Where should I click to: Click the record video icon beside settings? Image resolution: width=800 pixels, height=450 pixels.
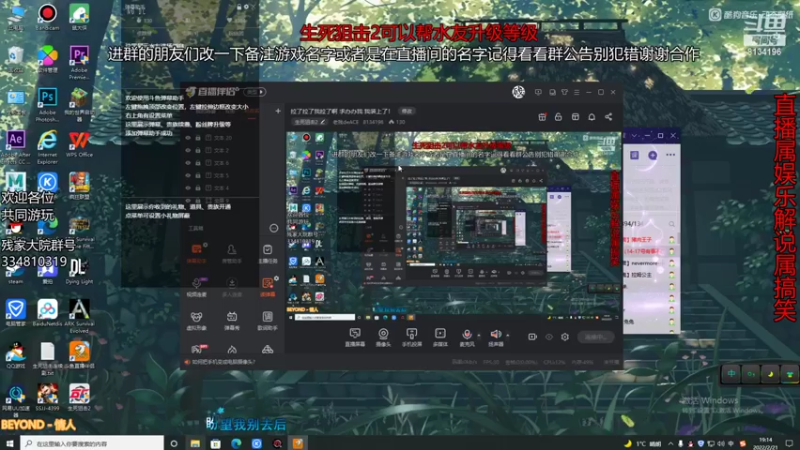[x=532, y=337]
